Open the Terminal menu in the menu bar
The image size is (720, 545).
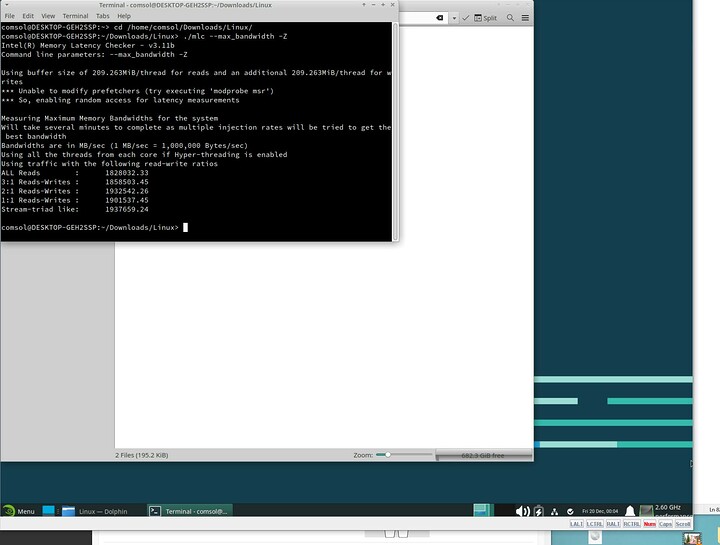point(75,16)
